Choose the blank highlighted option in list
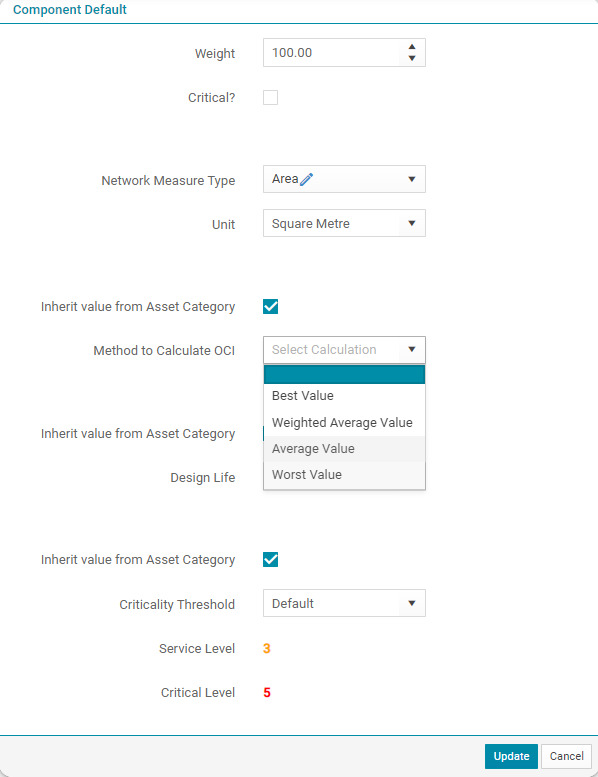This screenshot has width=598, height=777. 344,375
